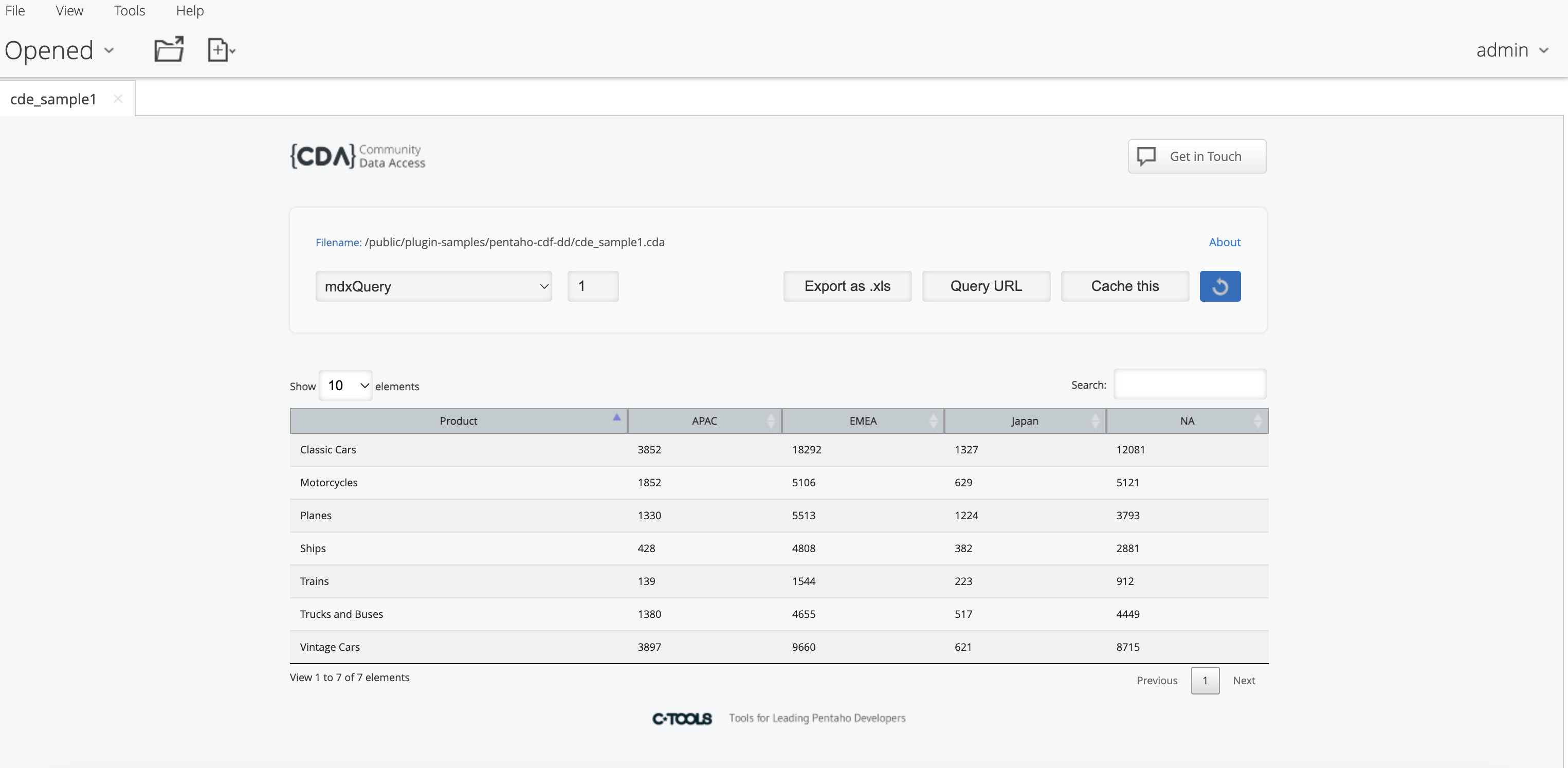Open the mdxQuery data access dropdown

point(433,286)
